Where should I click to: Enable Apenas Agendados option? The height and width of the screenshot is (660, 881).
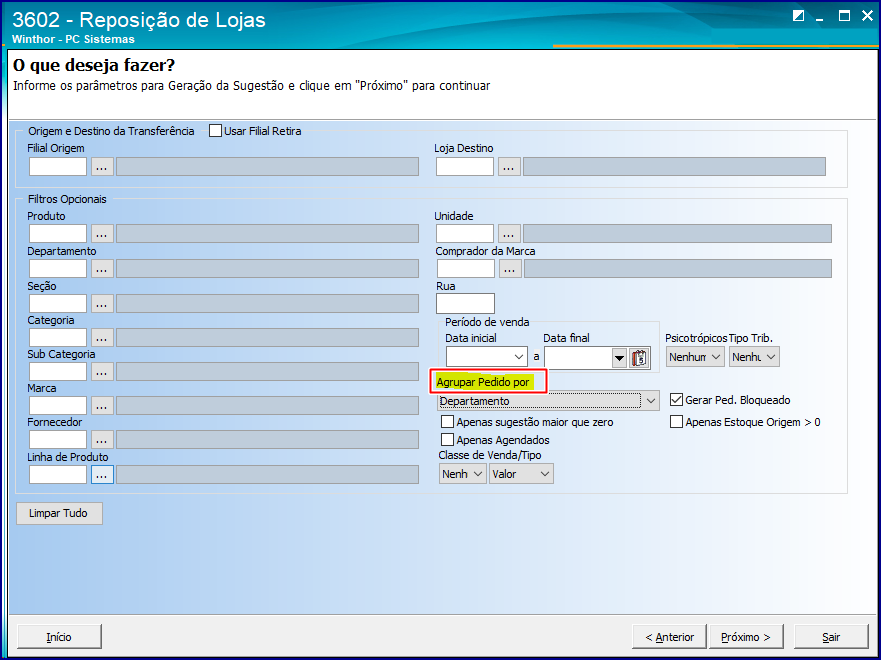[447, 440]
